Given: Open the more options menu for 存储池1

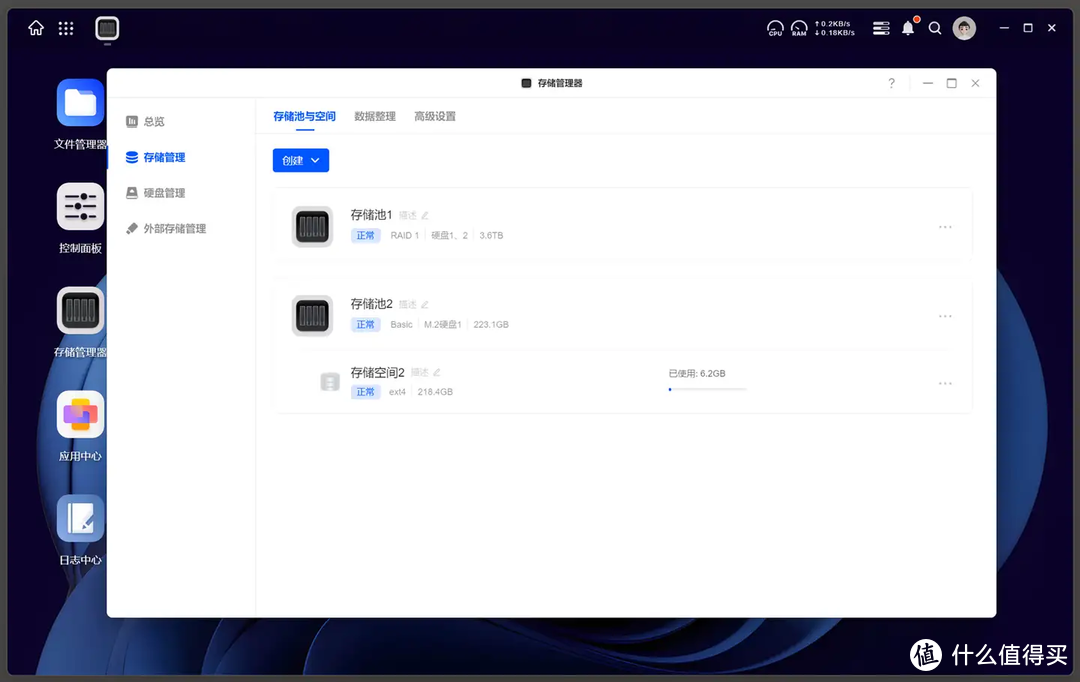Looking at the screenshot, I should (945, 227).
